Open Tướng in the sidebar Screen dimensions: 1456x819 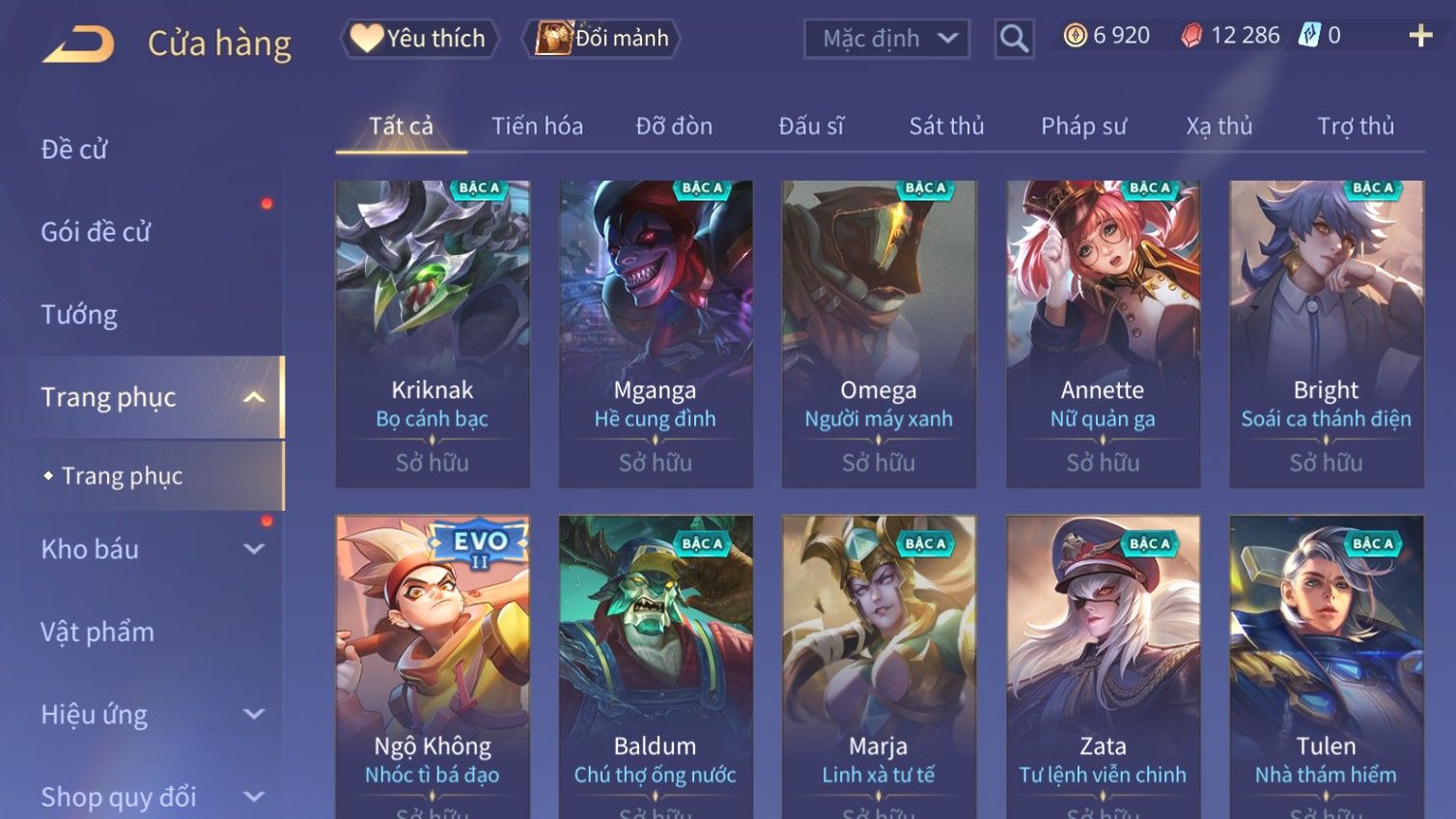coord(79,315)
